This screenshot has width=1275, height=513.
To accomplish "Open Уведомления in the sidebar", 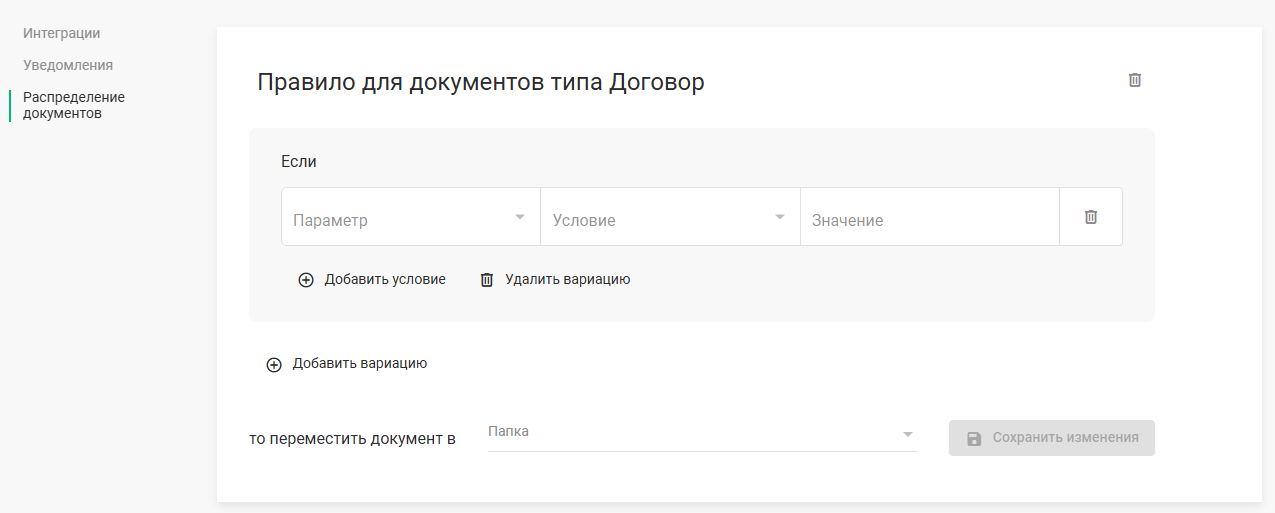I will pos(68,65).
